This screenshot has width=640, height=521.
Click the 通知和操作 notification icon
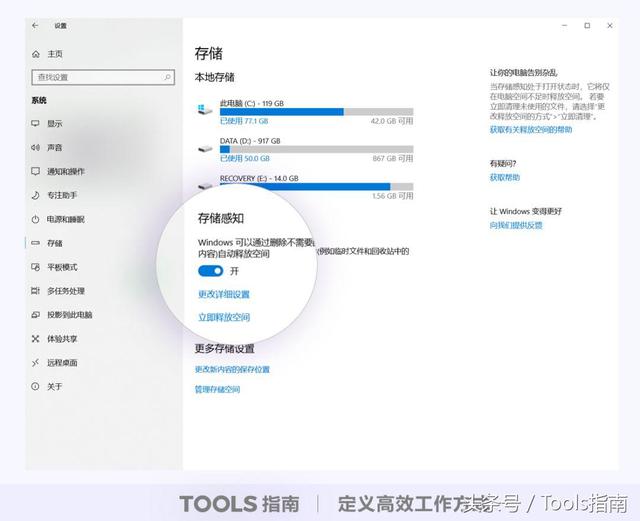point(36,171)
